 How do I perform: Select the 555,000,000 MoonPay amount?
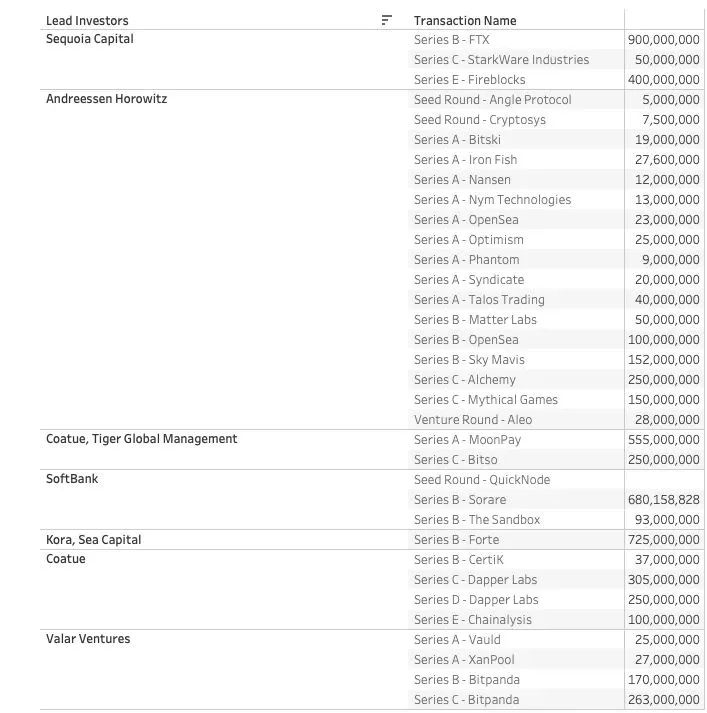[x=663, y=440]
